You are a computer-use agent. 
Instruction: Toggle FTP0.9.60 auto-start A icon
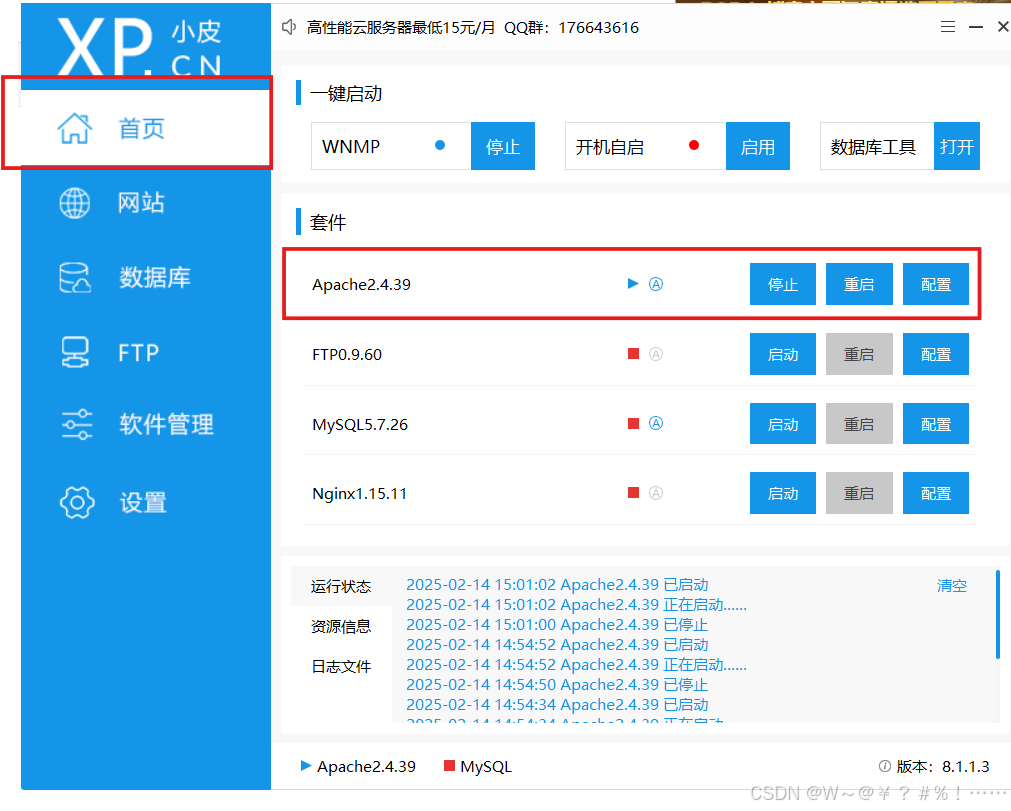click(x=656, y=354)
